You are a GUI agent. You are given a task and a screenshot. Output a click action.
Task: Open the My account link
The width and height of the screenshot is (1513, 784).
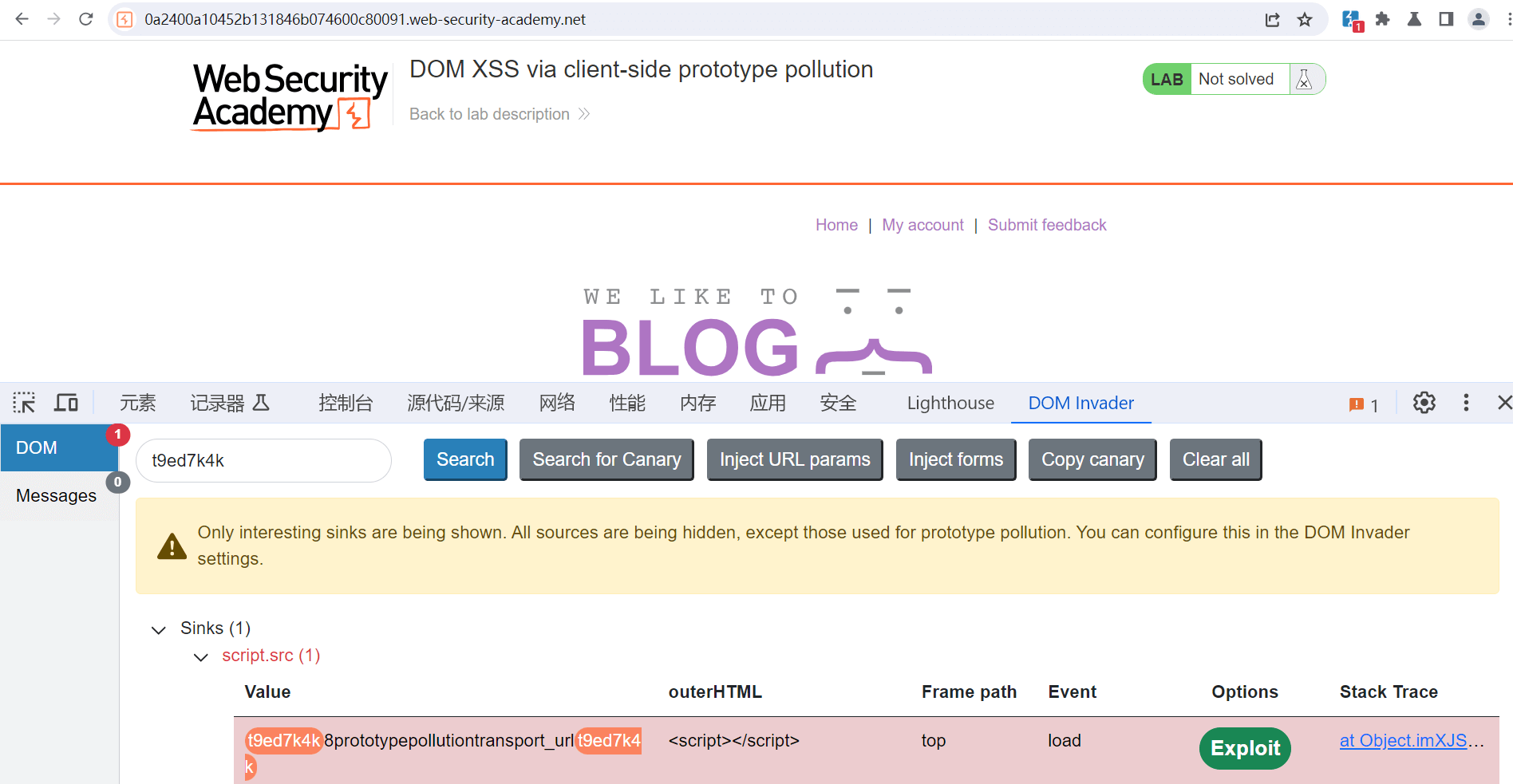(922, 225)
